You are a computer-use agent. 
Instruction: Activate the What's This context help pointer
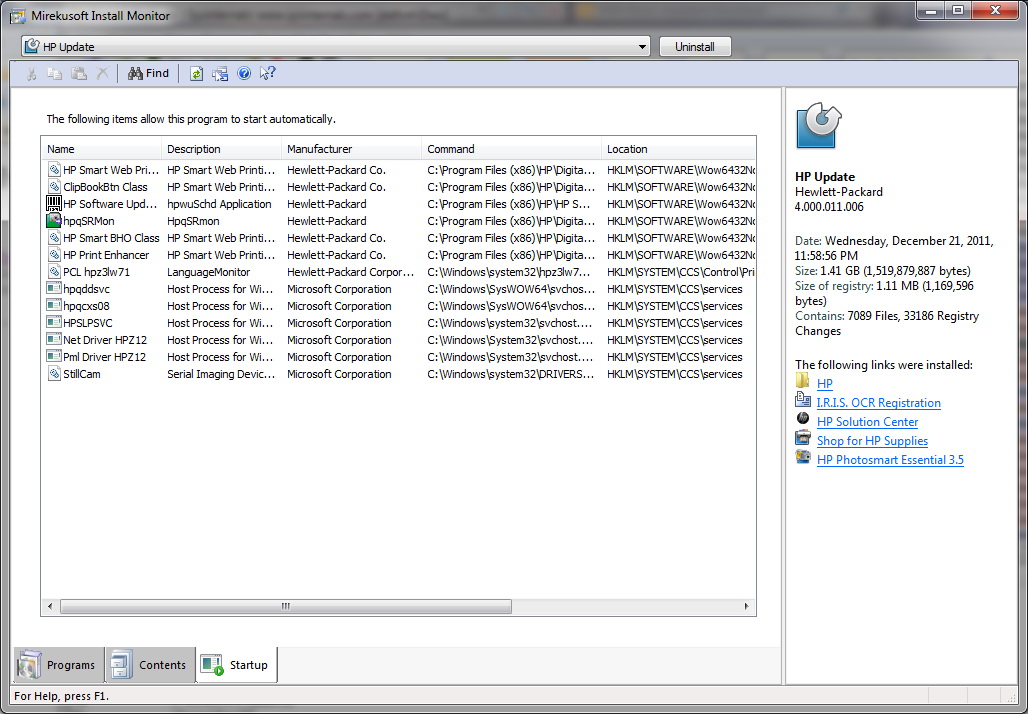click(x=267, y=73)
